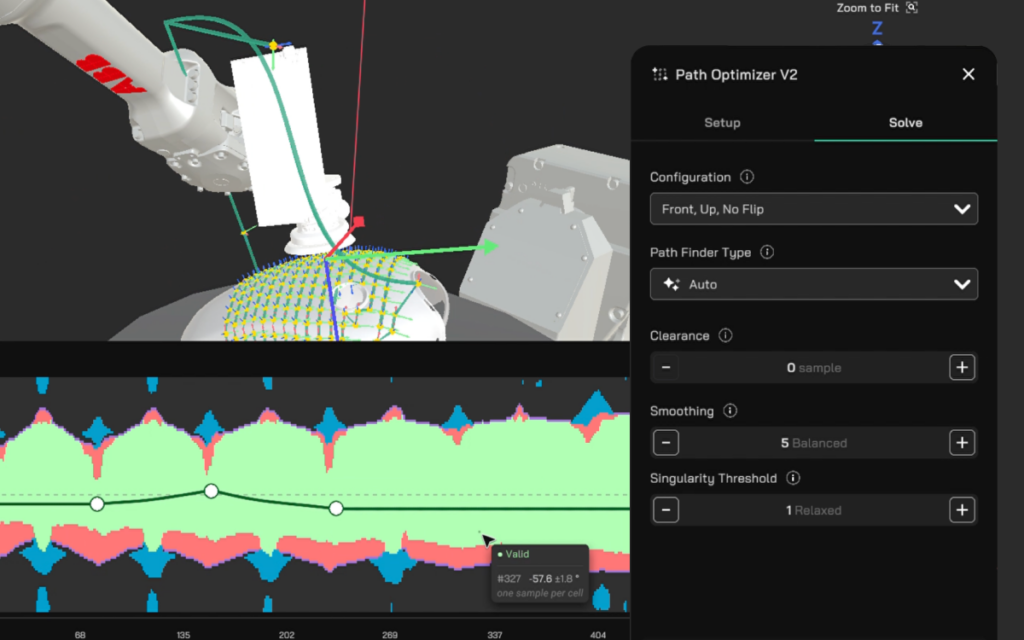Select the first path control point
Viewport: 1024px width, 640px height.
(x=97, y=504)
